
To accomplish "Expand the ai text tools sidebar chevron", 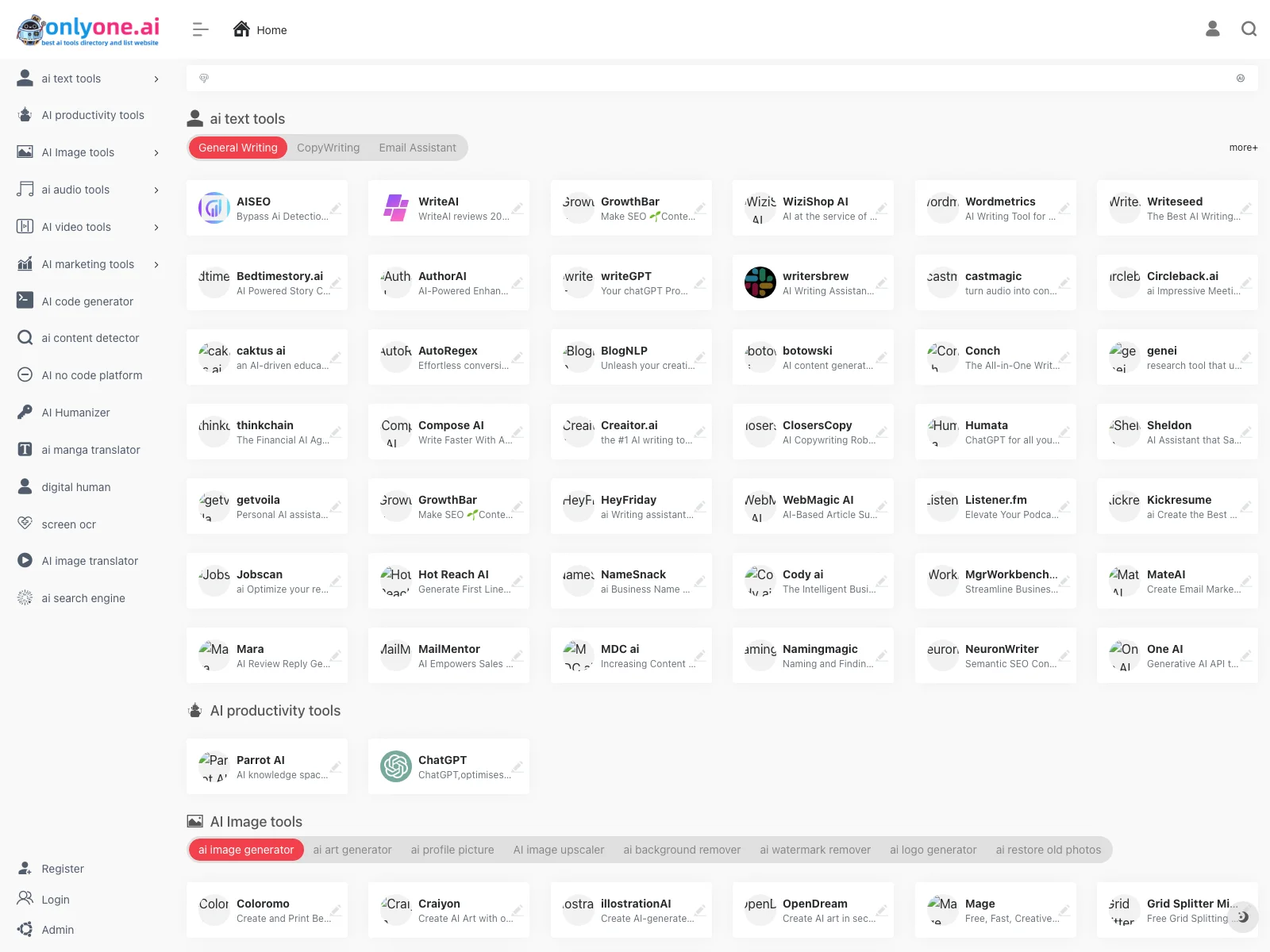I will pyautogui.click(x=156, y=79).
